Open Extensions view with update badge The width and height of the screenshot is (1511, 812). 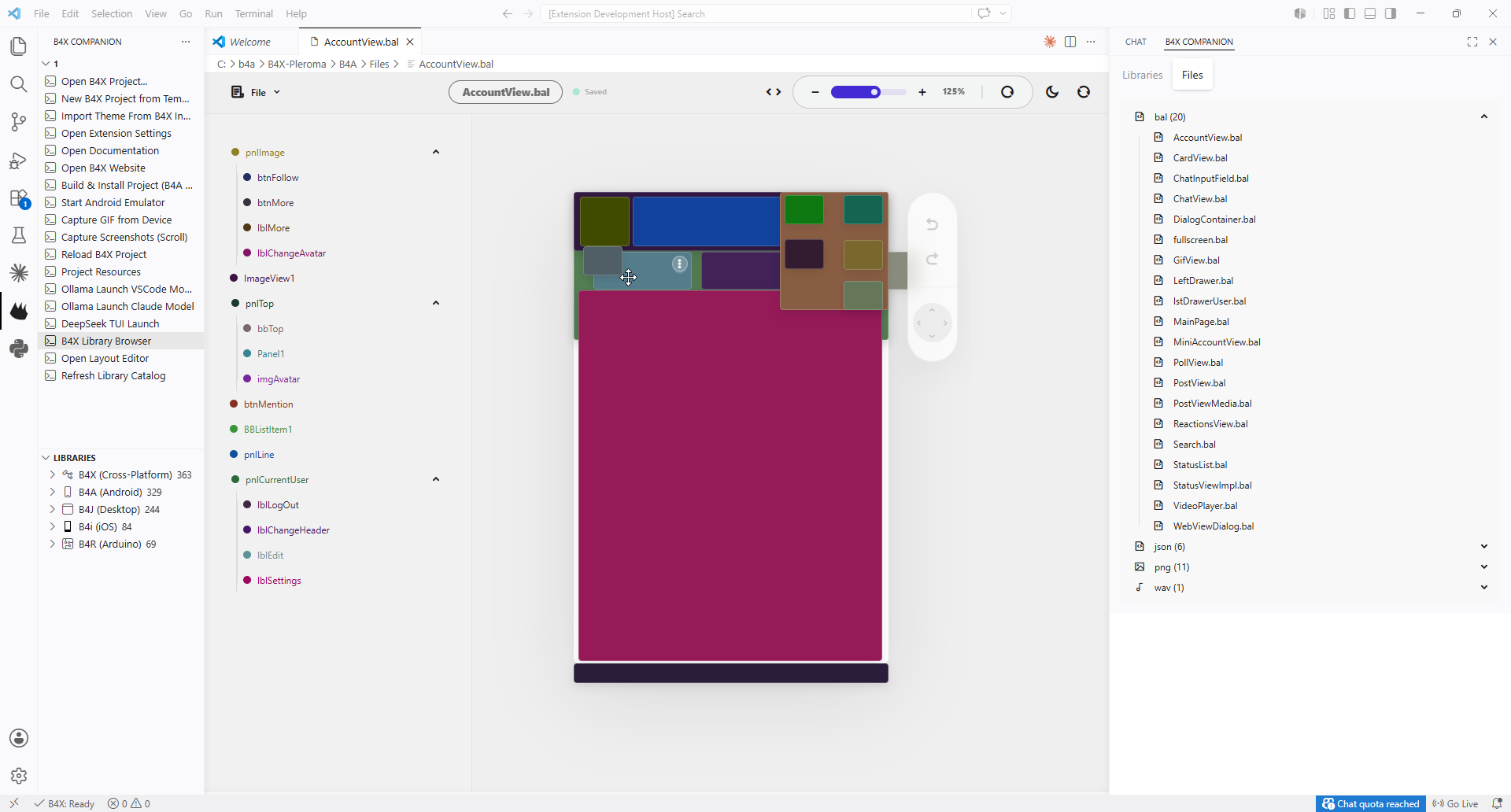click(x=19, y=197)
